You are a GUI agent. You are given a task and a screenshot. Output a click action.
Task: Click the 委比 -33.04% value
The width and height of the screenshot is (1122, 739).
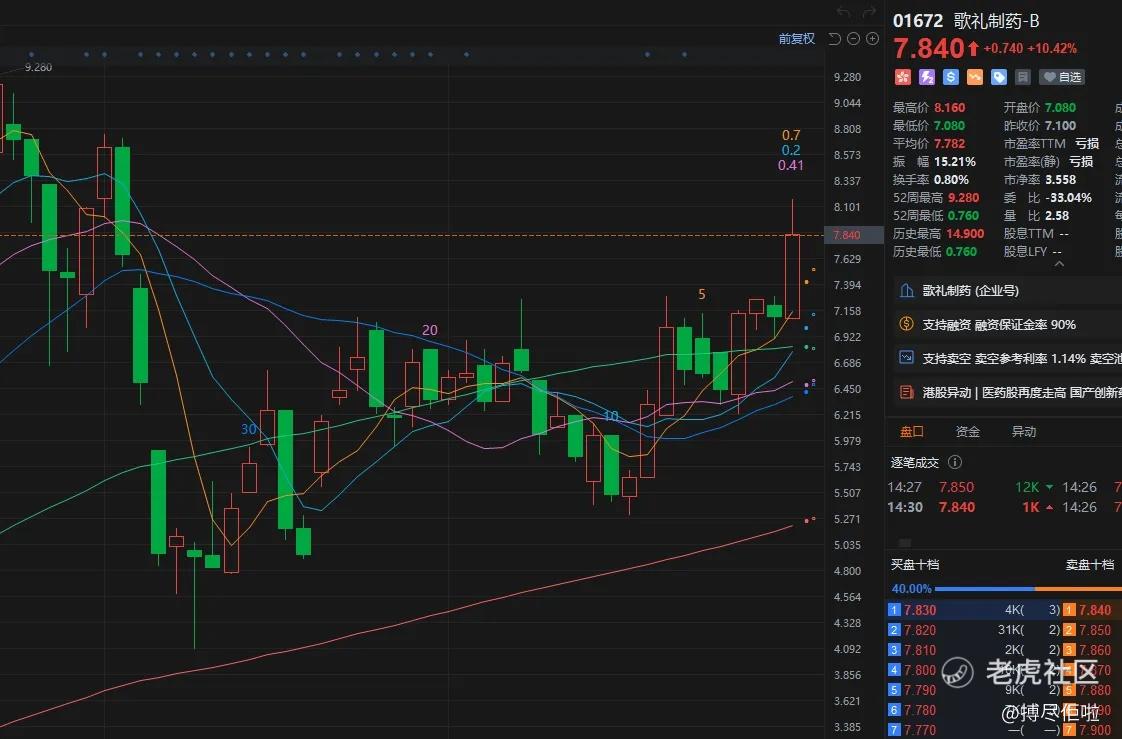click(1068, 197)
